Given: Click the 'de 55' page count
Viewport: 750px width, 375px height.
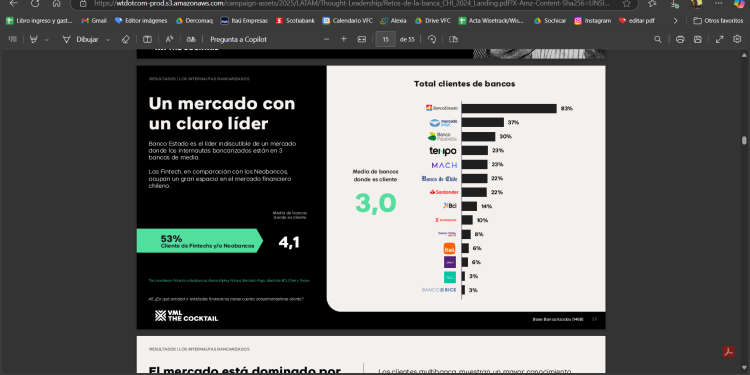Looking at the screenshot, I should [407, 39].
